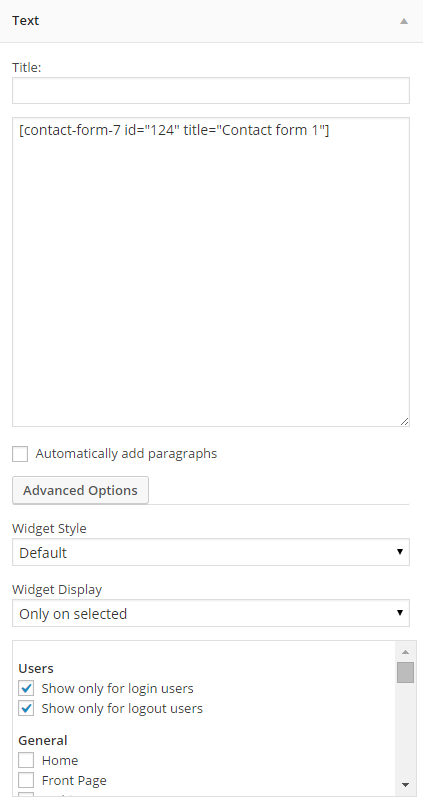Click inside the contact-form-7 shortcode textarea
The image size is (423, 806).
[x=211, y=272]
